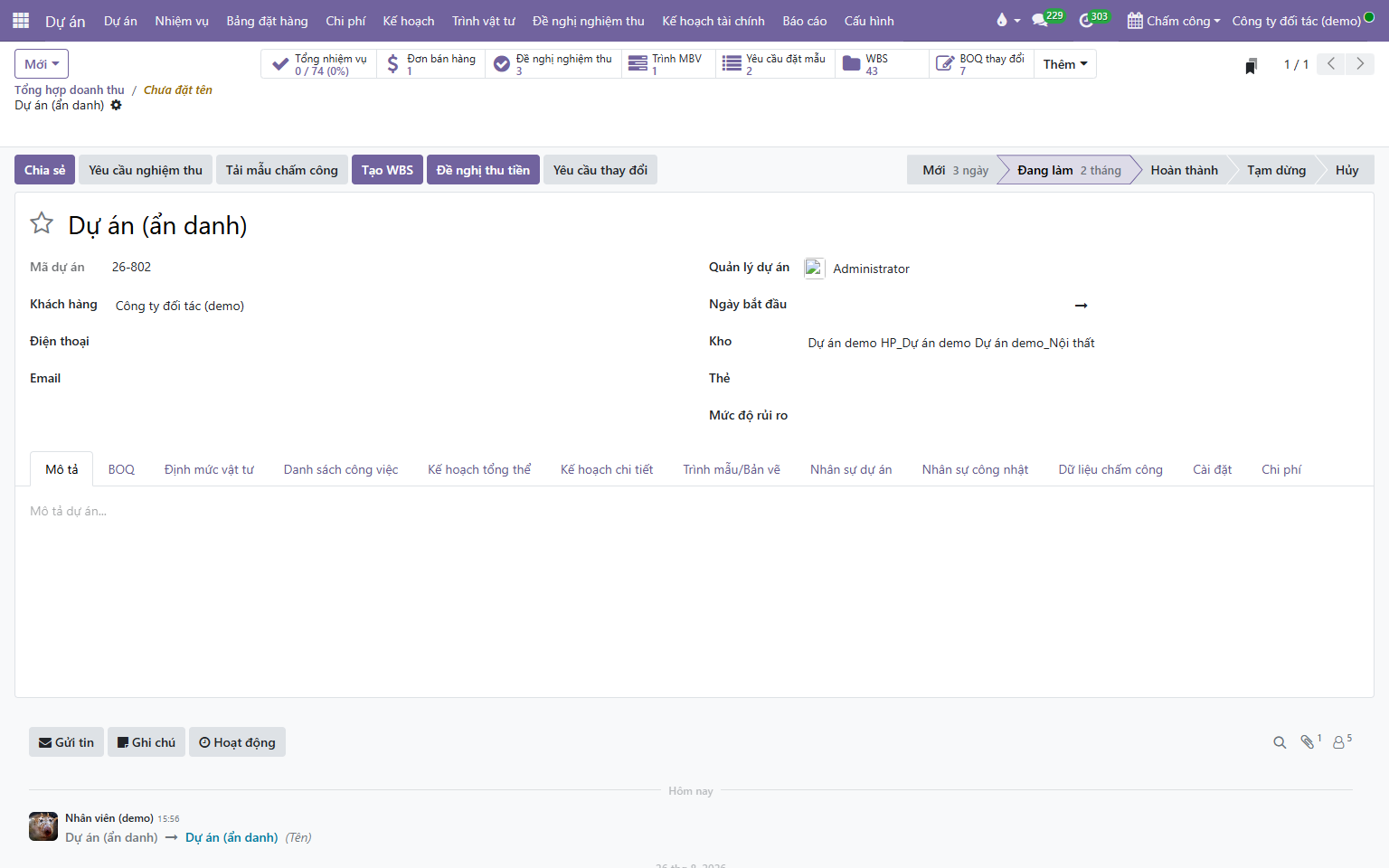Click the Chia sẻ button
Image resolution: width=1389 pixels, height=868 pixels.
pos(44,170)
